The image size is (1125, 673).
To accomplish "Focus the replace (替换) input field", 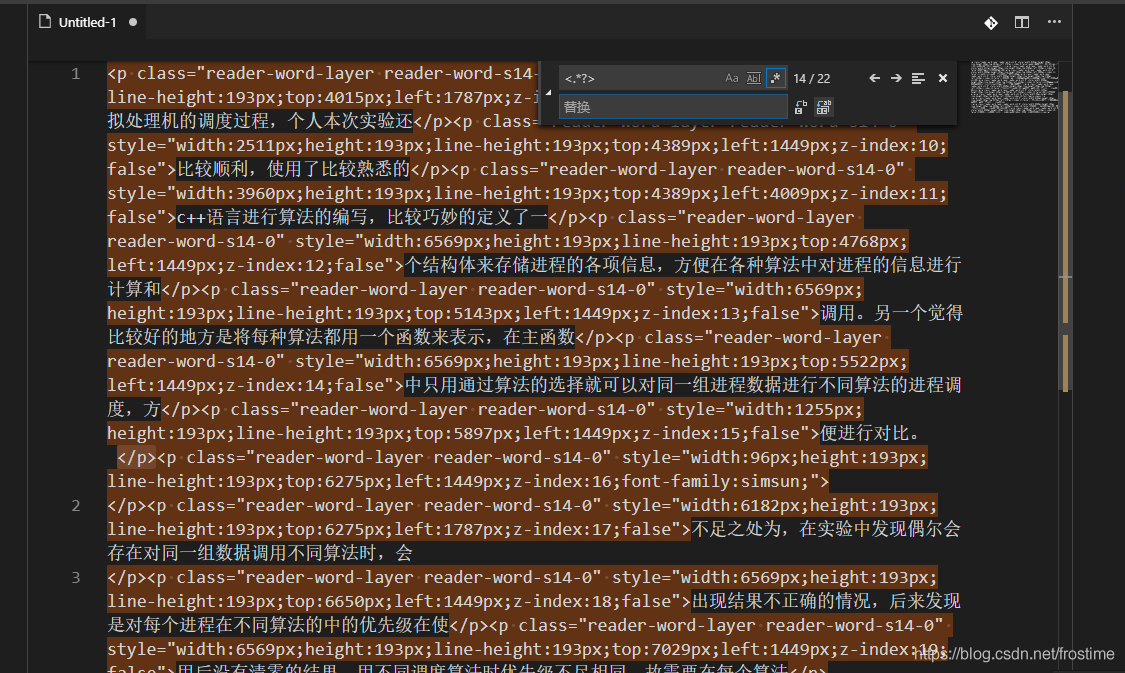I will pyautogui.click(x=673, y=107).
